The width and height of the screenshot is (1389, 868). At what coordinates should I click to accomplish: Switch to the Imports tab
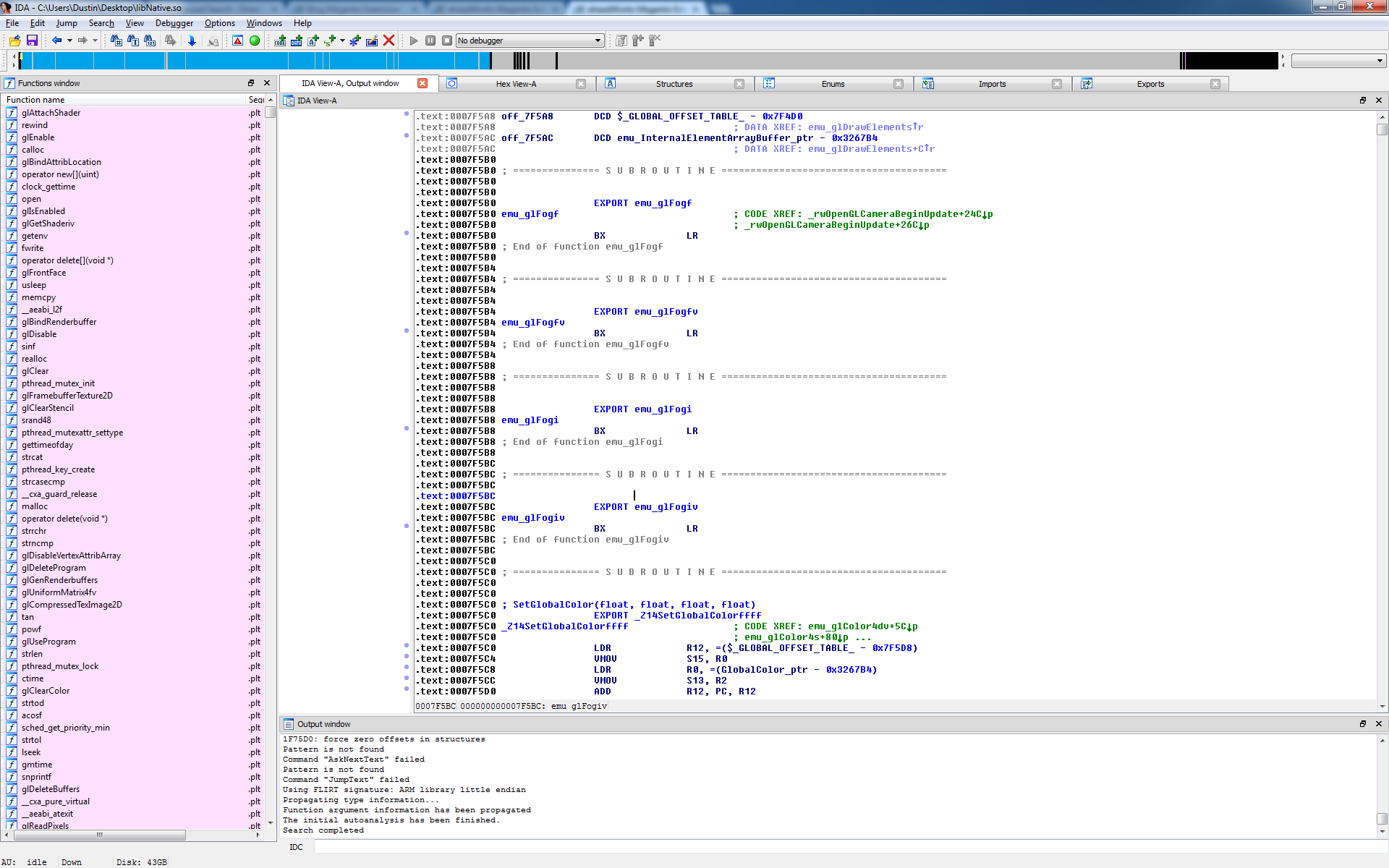992,84
